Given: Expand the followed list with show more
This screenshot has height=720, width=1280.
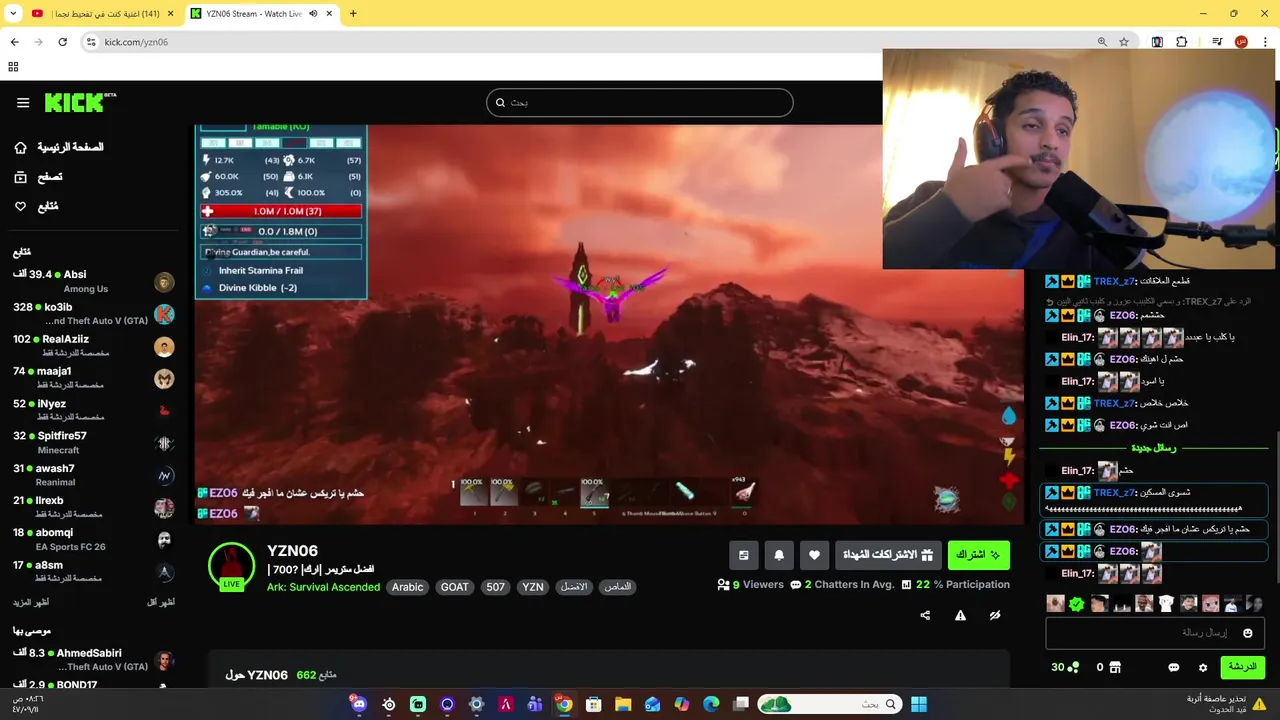Looking at the screenshot, I should click(31, 602).
